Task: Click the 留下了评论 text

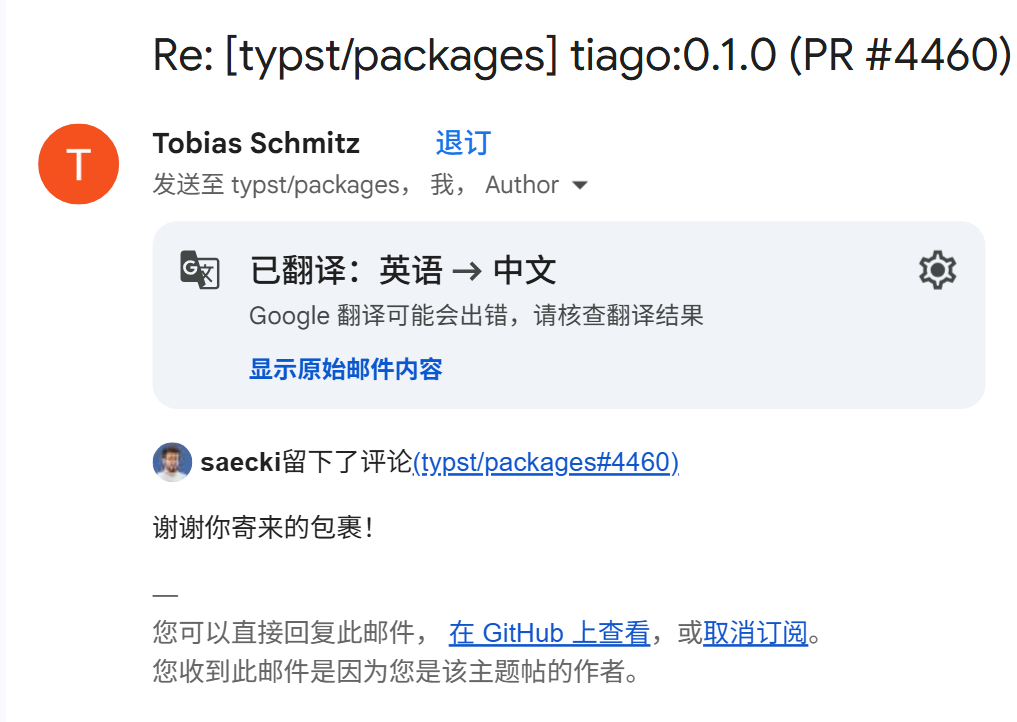Action: coord(347,462)
